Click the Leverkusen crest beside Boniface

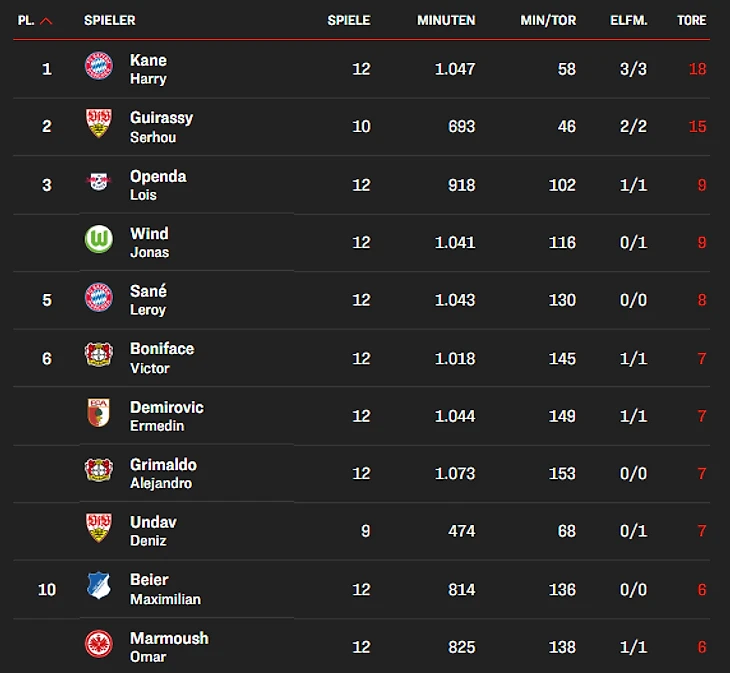pyautogui.click(x=98, y=356)
